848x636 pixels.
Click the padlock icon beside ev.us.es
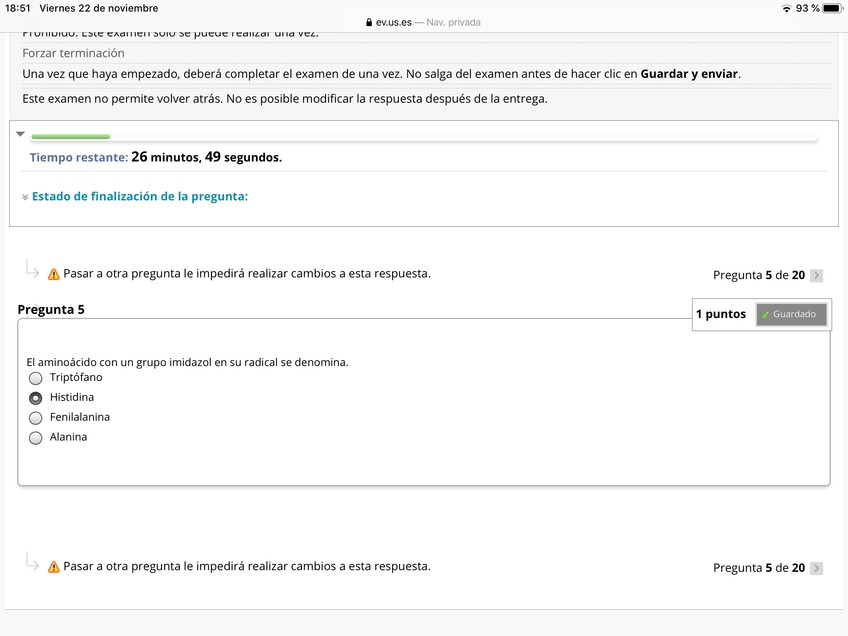[x=369, y=22]
